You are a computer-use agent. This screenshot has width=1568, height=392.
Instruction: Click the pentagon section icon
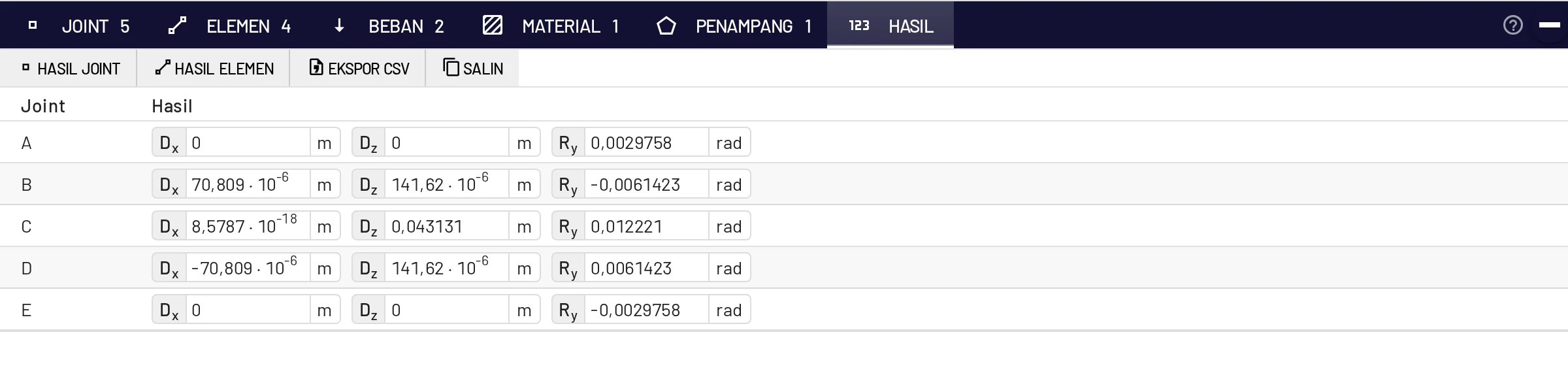point(666,25)
